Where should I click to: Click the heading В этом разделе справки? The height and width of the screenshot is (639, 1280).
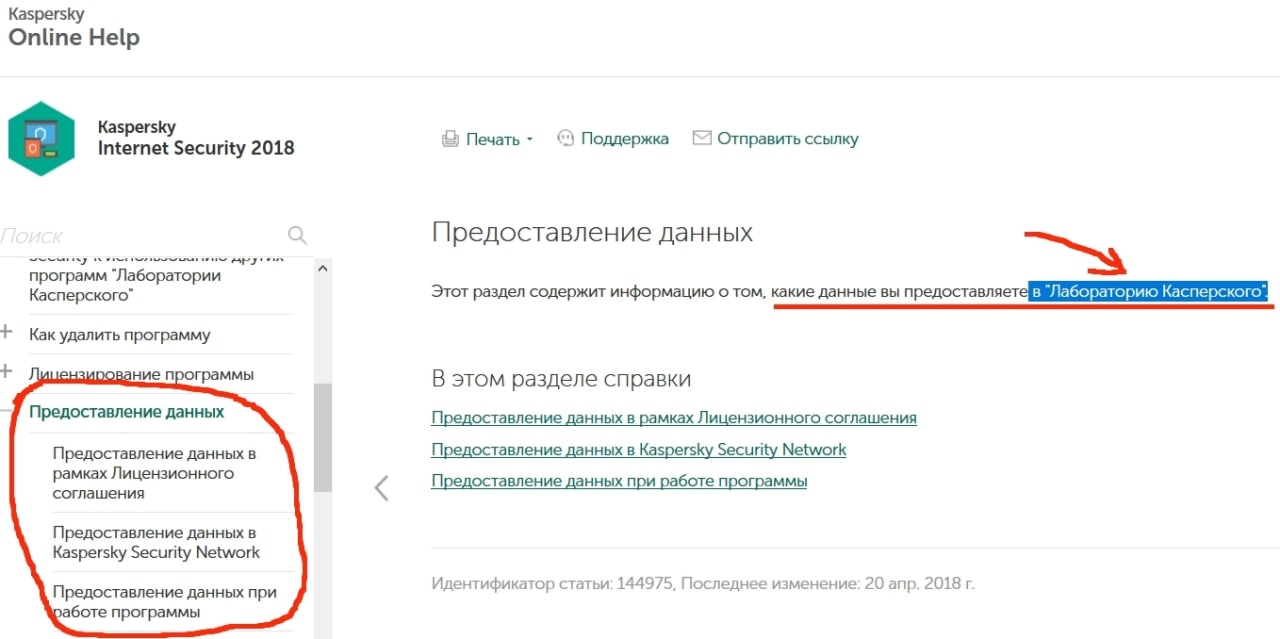[x=561, y=379]
